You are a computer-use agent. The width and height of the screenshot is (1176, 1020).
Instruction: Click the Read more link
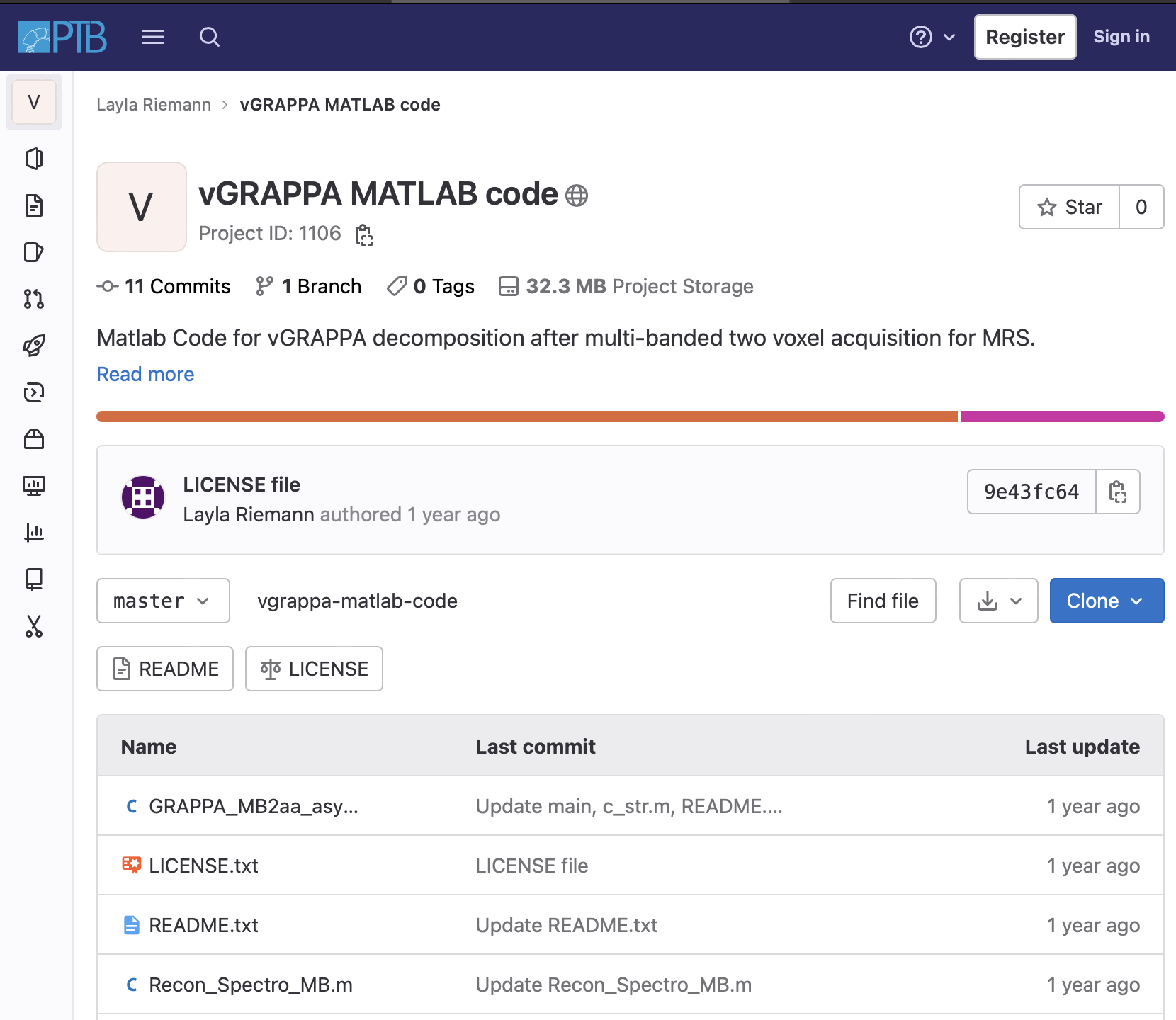[x=145, y=374]
